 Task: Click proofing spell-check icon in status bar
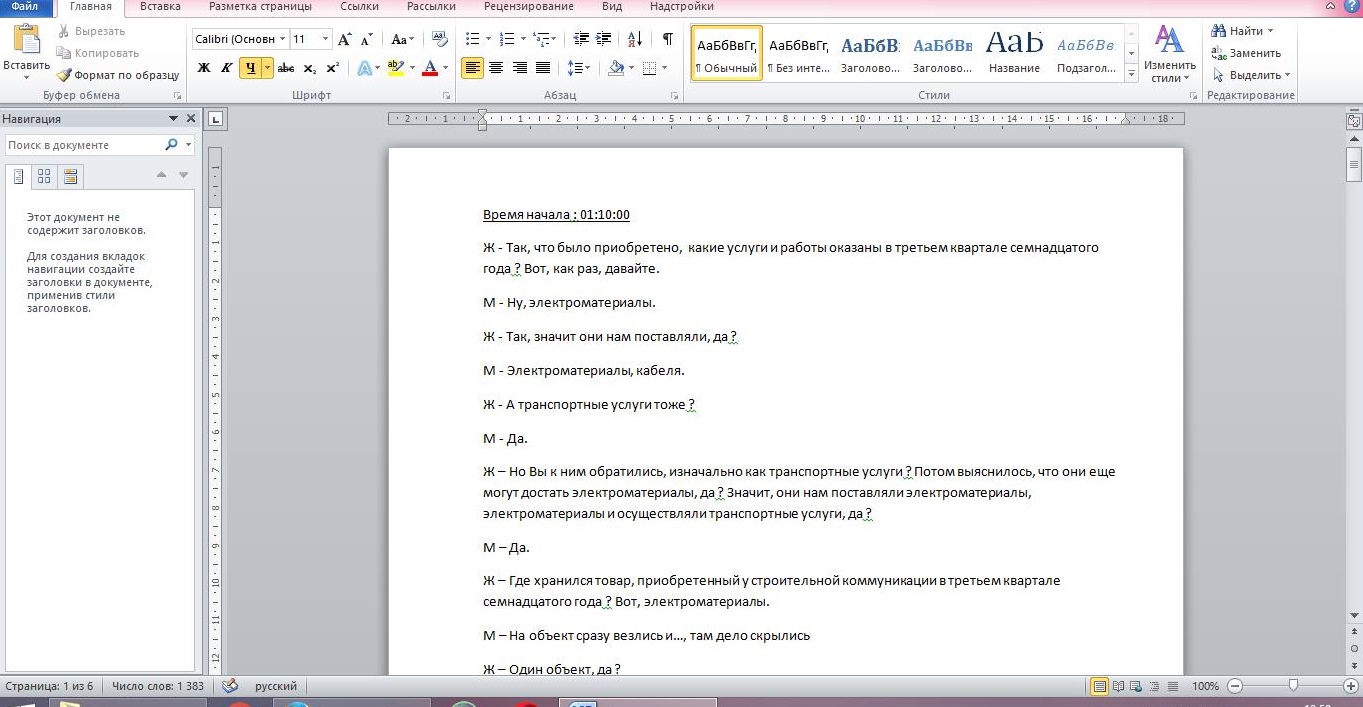[x=229, y=686]
